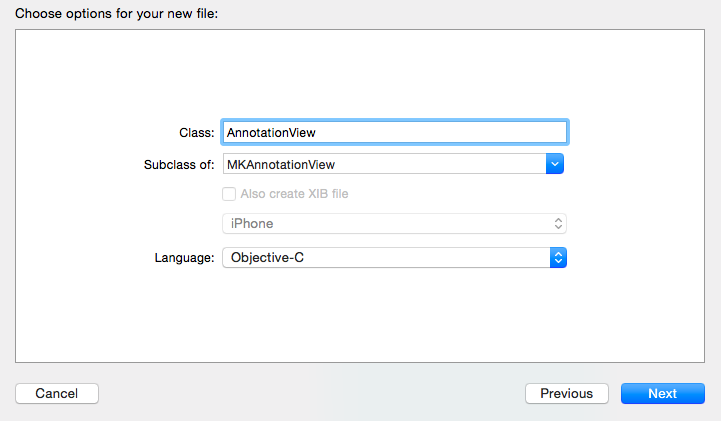Click the blue chevron beside MKAnnotationView

[x=556, y=163]
